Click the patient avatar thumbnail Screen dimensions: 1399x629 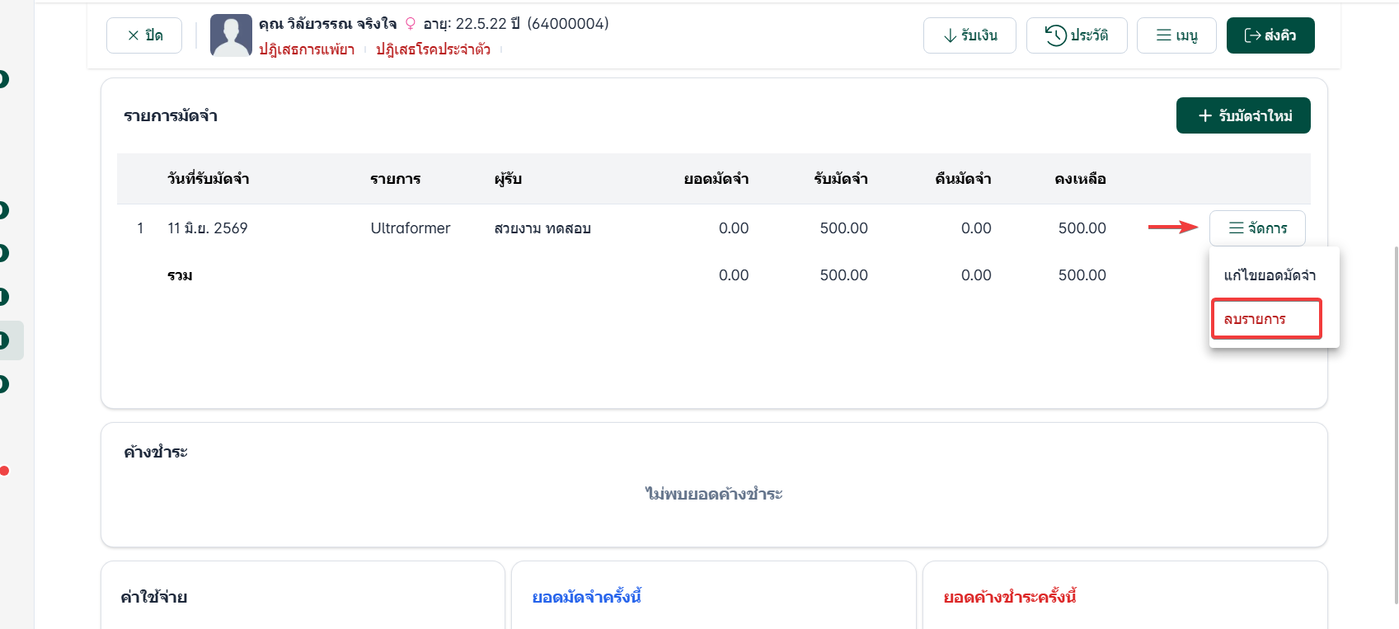(x=231, y=36)
